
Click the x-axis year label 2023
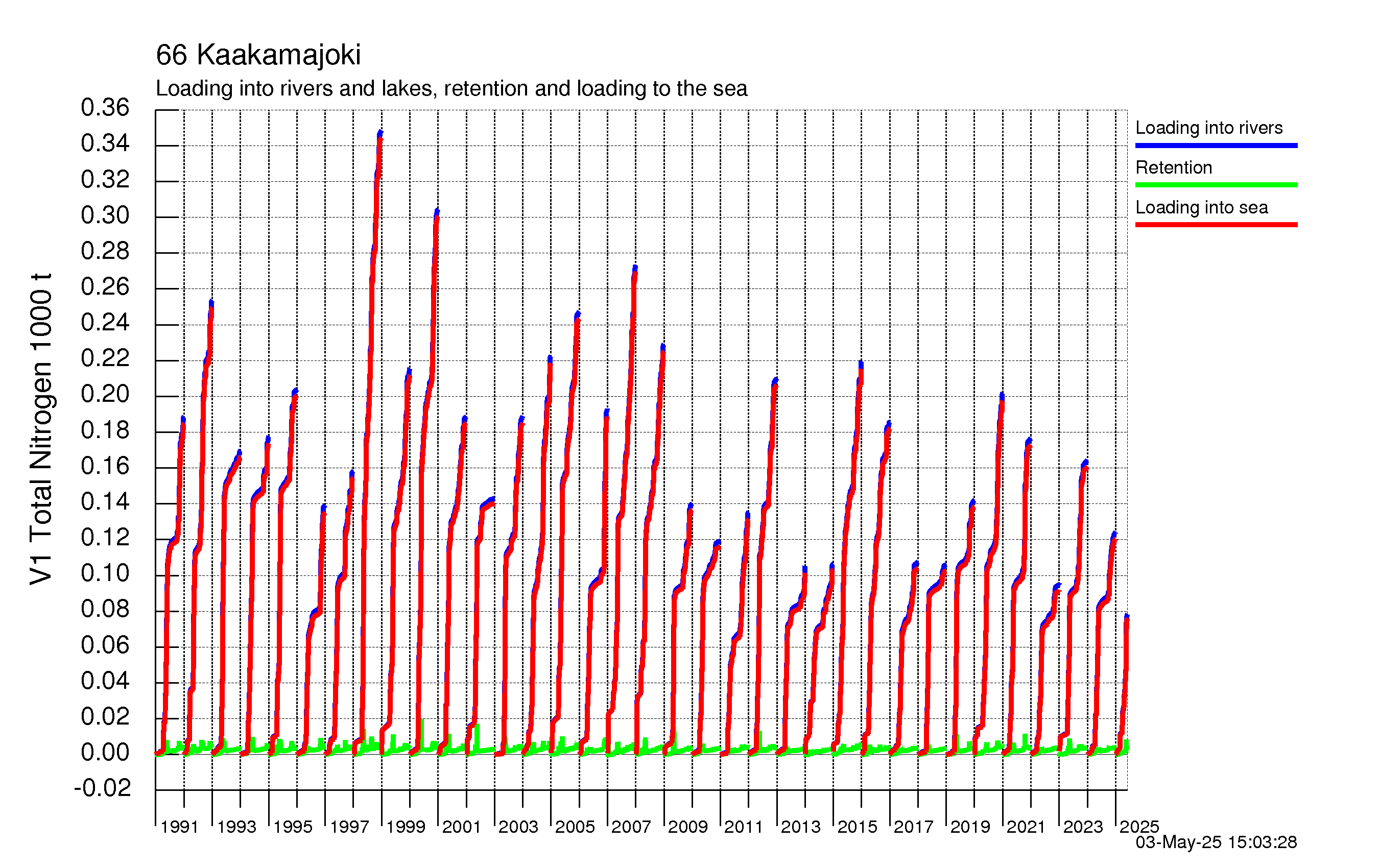point(1083,827)
